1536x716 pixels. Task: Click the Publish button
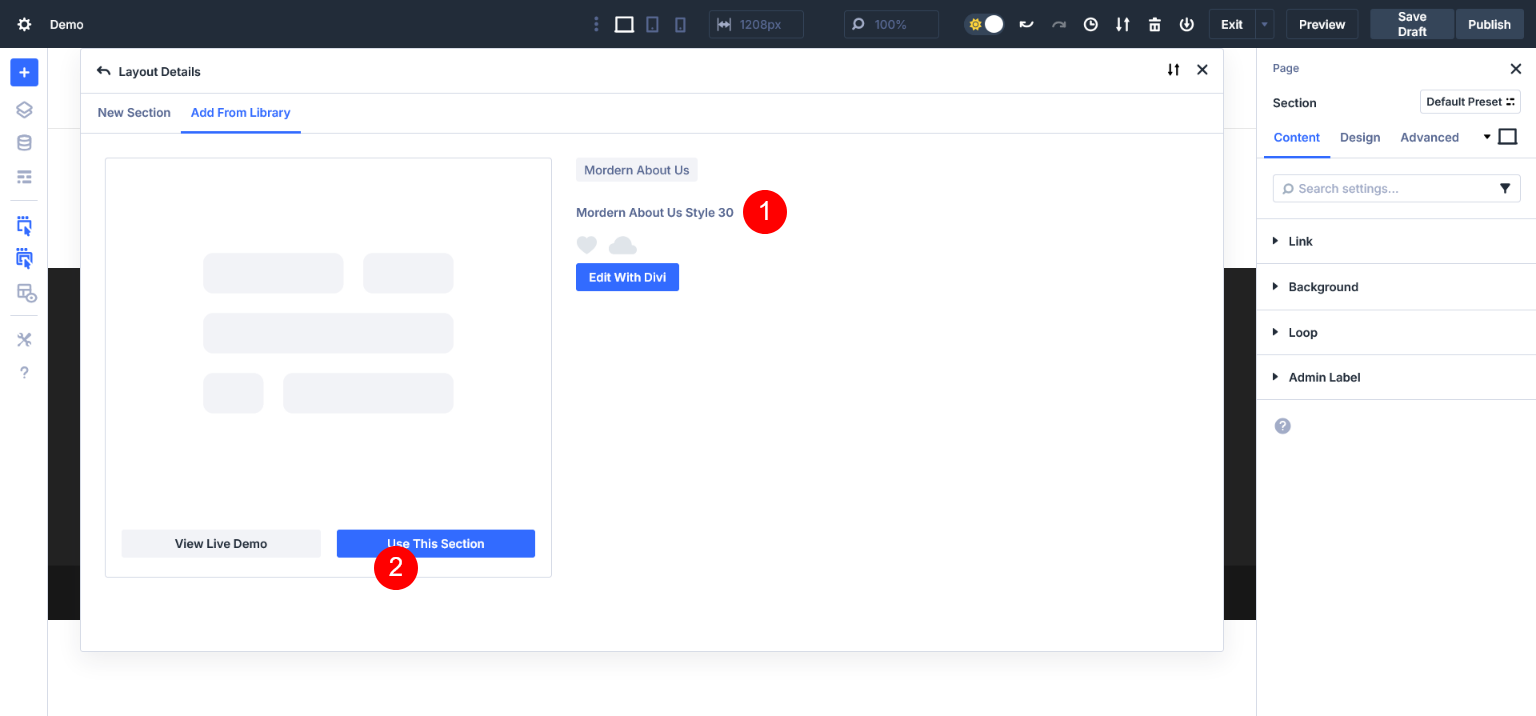click(1489, 24)
